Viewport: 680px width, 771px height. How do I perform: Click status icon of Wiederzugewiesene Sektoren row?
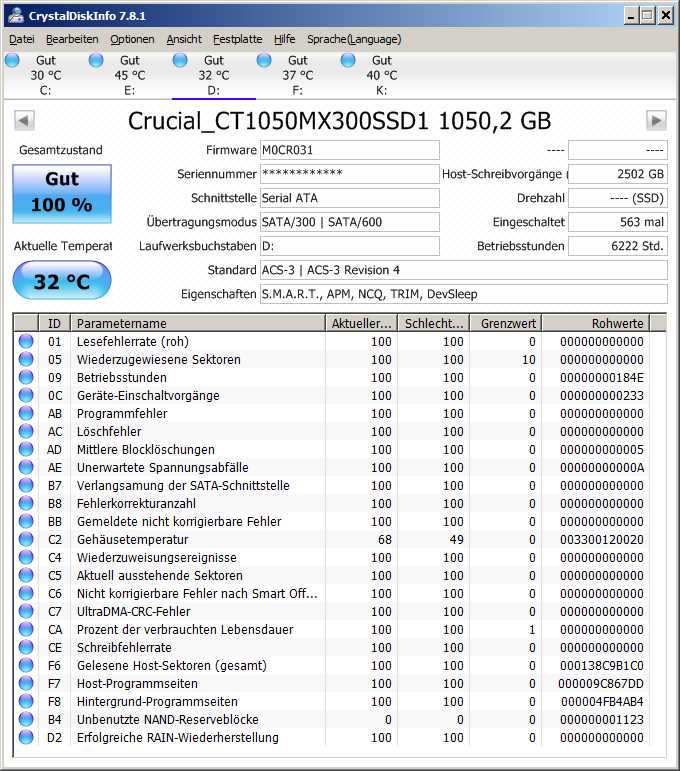(x=26, y=359)
